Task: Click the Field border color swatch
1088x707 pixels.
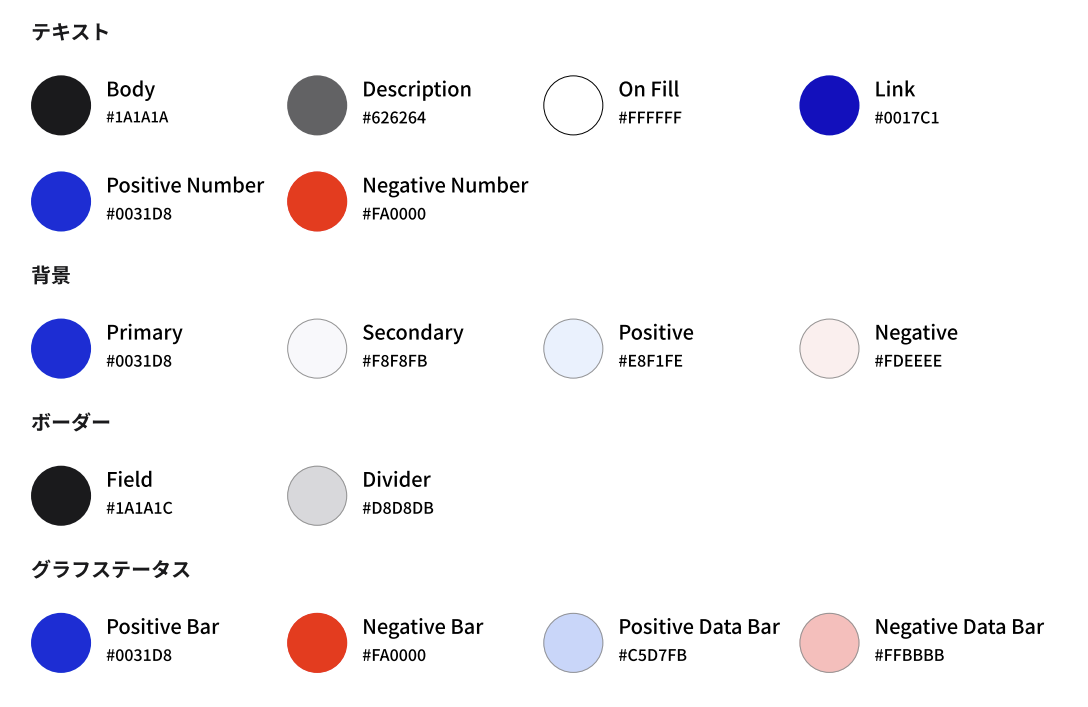Action: coord(61,495)
